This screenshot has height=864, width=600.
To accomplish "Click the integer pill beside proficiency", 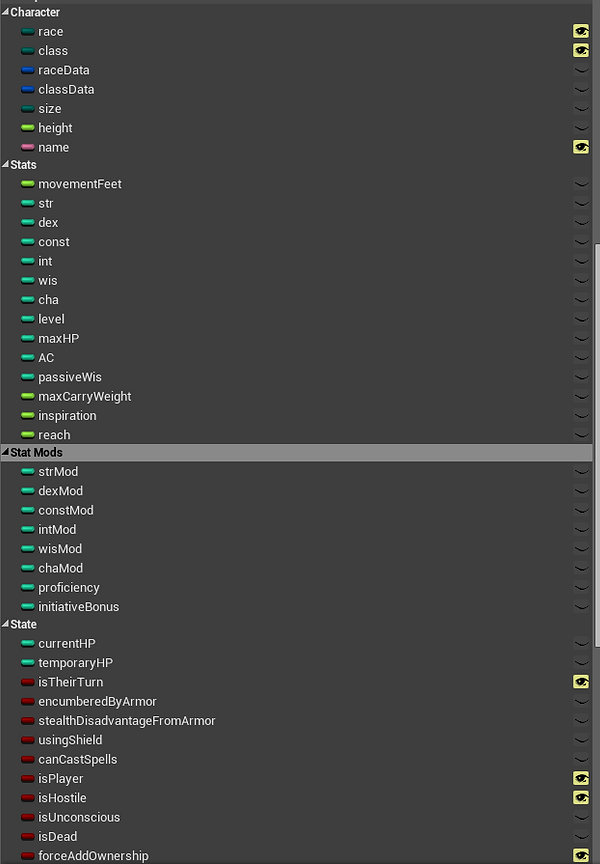I will (28, 587).
